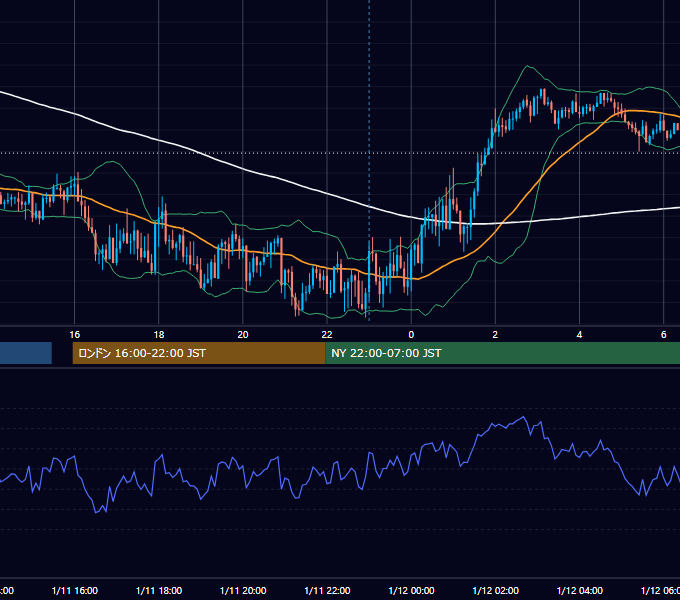Click the 1/11 18:00 time axis label

(x=159, y=590)
